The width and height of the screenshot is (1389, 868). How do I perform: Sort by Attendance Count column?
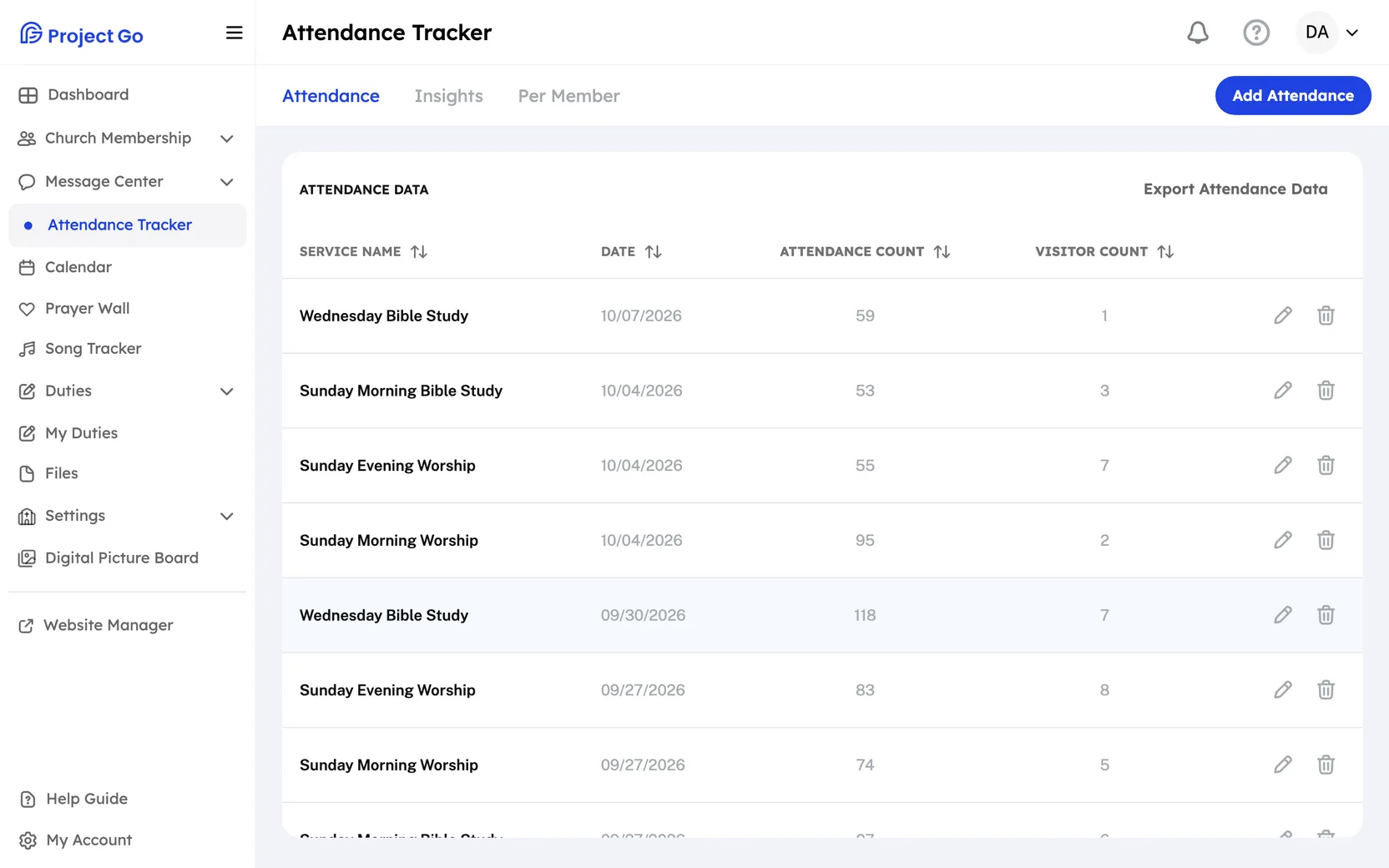942,251
